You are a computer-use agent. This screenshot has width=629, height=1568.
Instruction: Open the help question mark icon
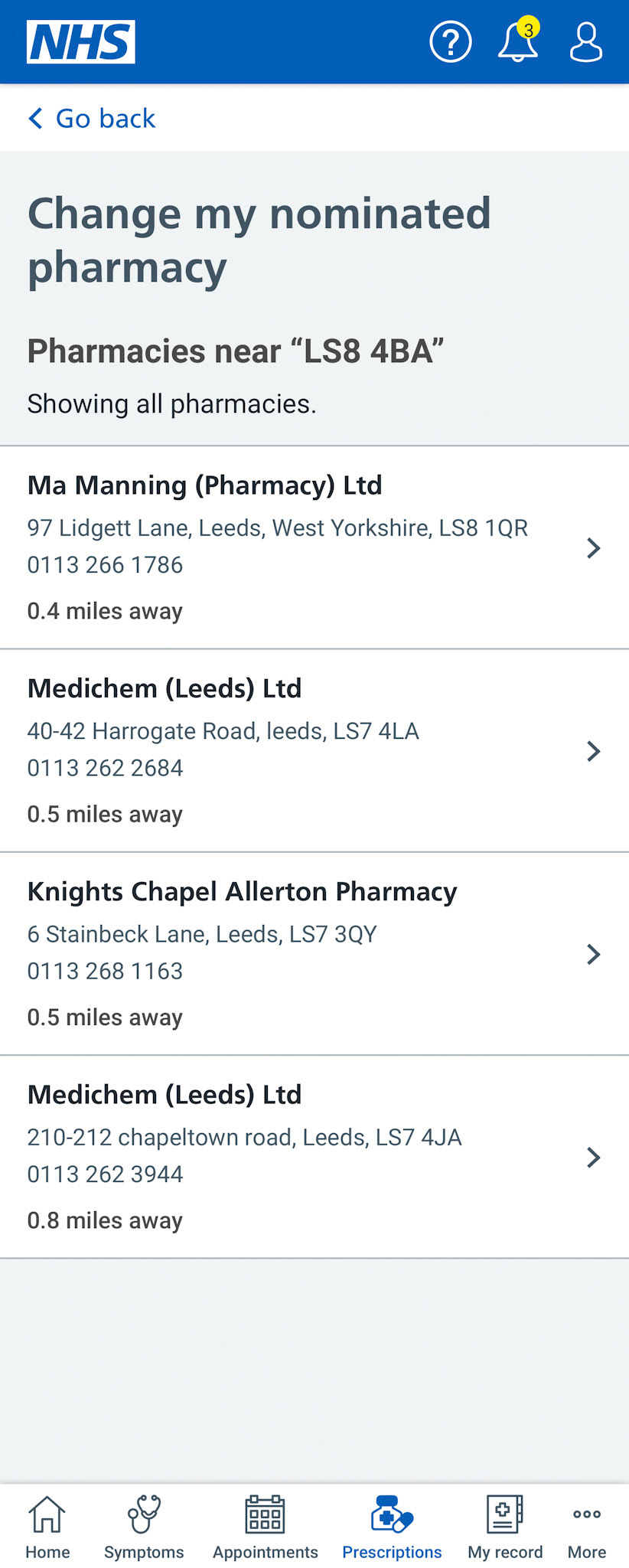click(451, 41)
